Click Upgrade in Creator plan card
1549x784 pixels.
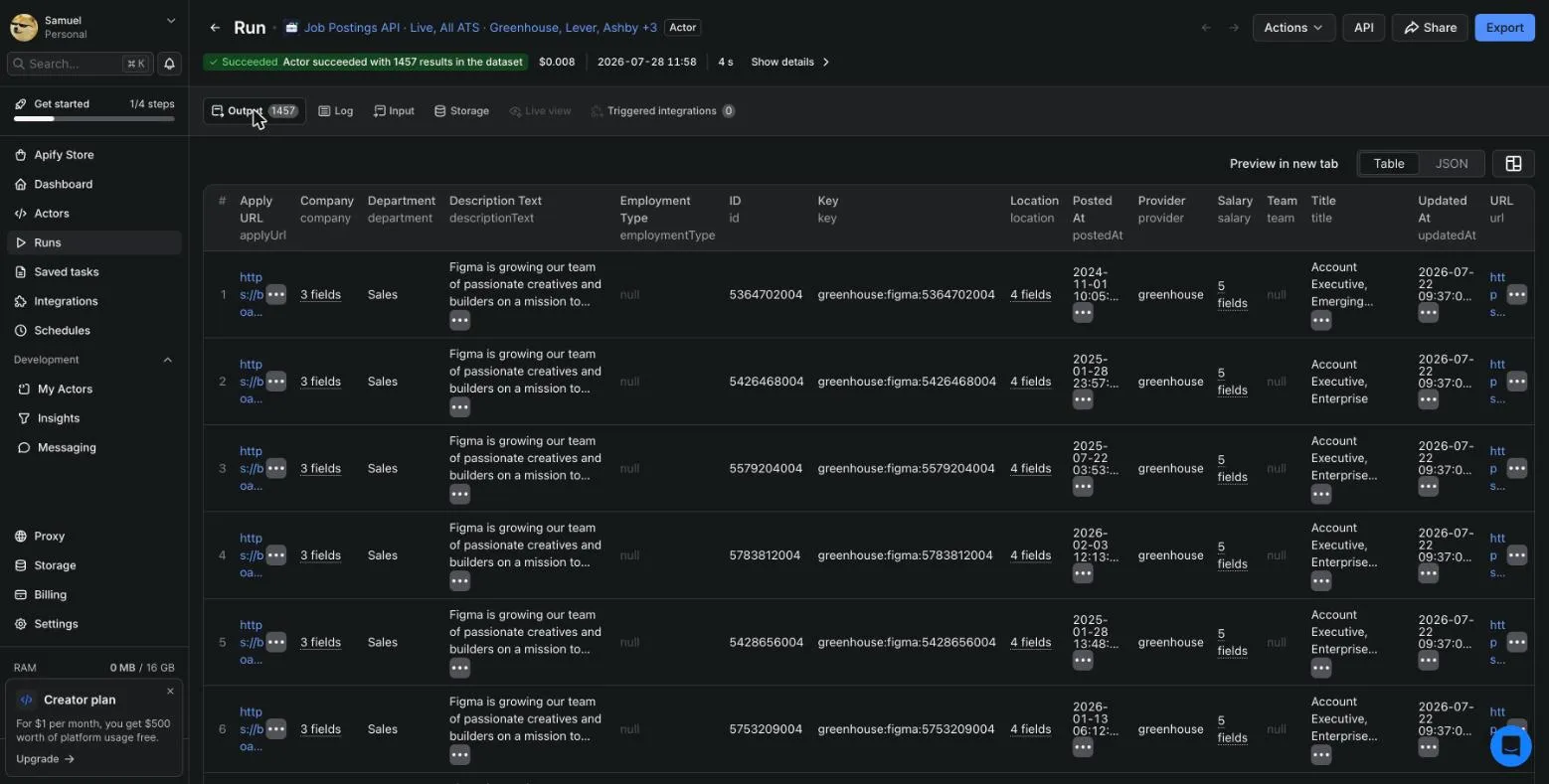[46, 759]
